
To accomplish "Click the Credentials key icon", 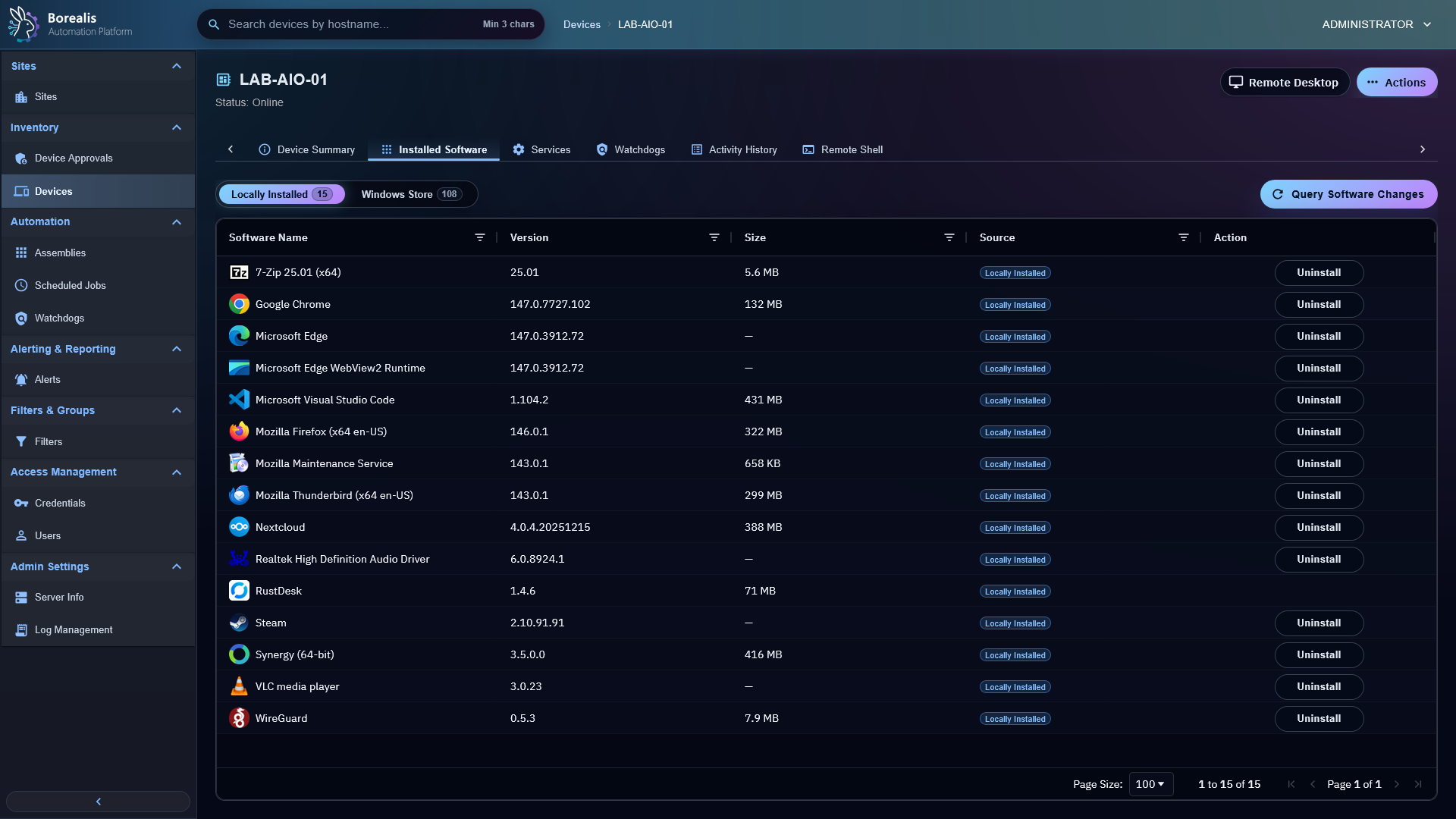I will 21,504.
